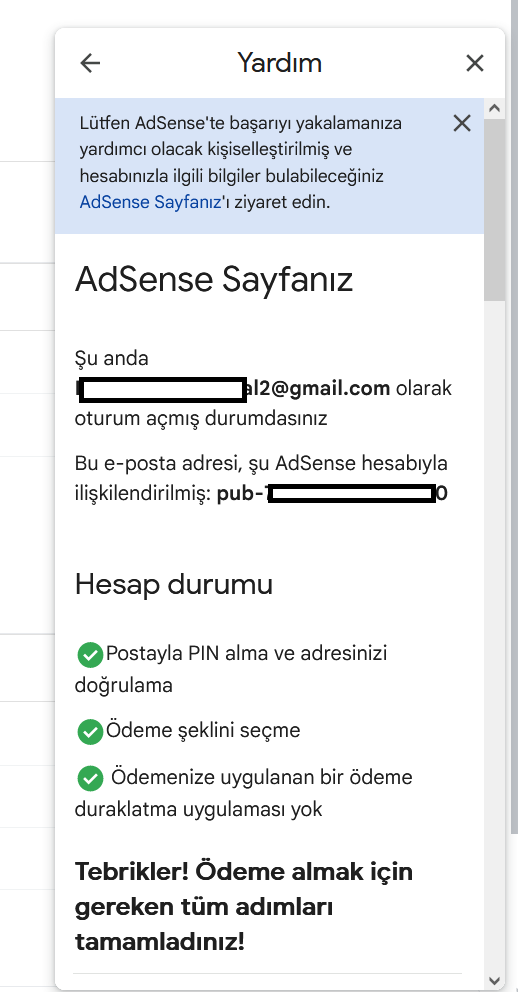The height and width of the screenshot is (992, 518).
Task: Click the help panel scrollbar thumb
Action: pos(495,209)
